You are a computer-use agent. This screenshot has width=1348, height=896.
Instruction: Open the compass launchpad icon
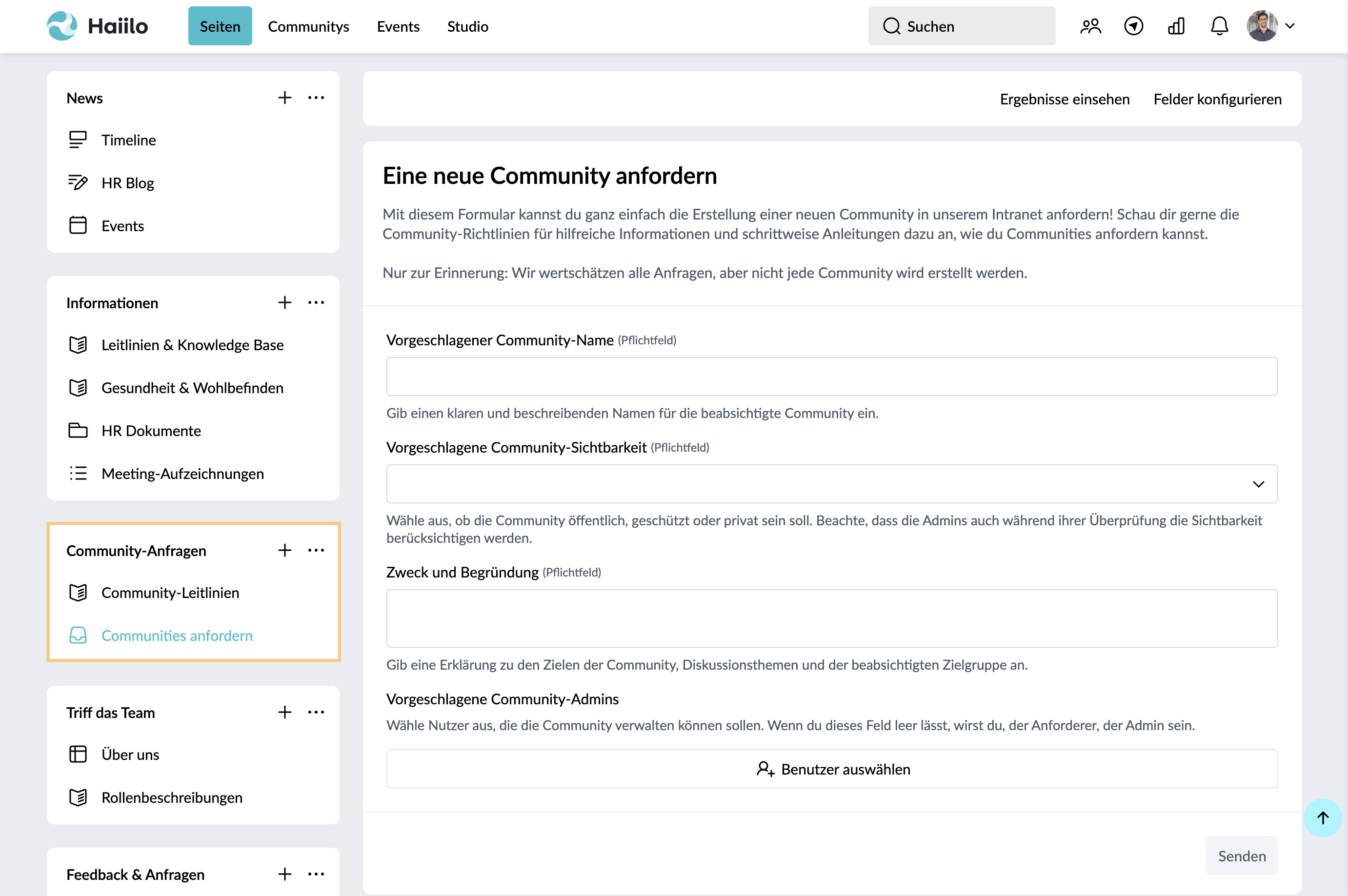coord(1133,26)
